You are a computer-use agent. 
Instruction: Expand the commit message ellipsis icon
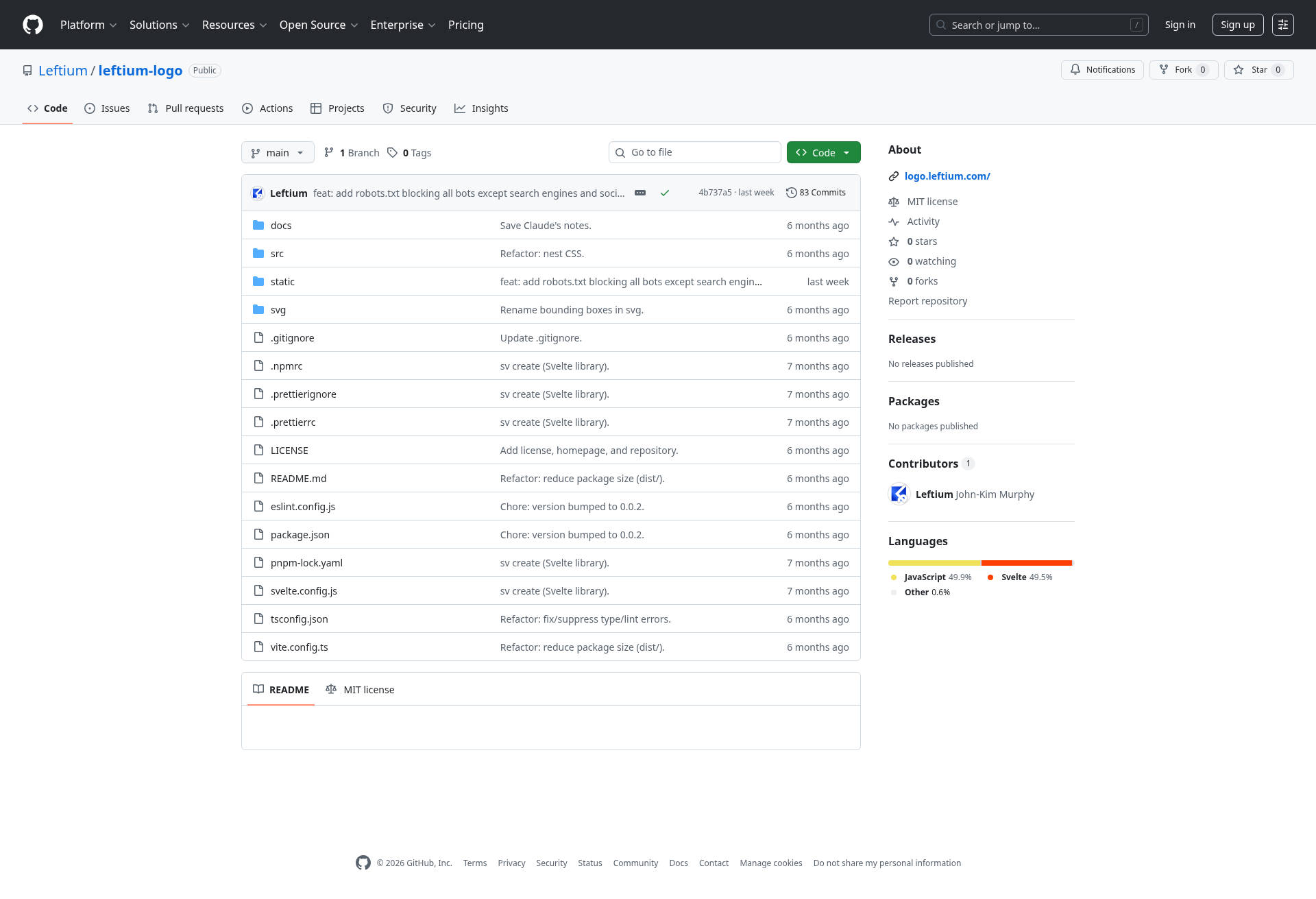[x=640, y=193]
